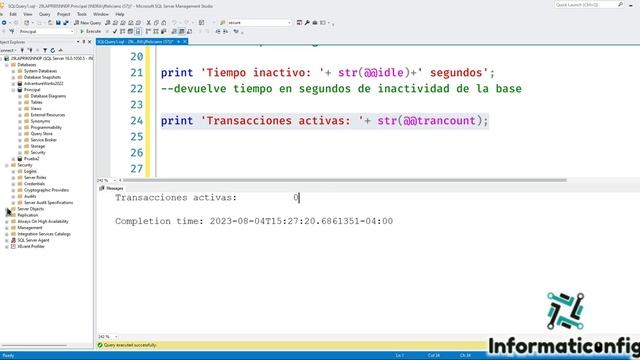The height and width of the screenshot is (360, 640).
Task: Click the editor horizontal scrollbar
Action: 345,180
